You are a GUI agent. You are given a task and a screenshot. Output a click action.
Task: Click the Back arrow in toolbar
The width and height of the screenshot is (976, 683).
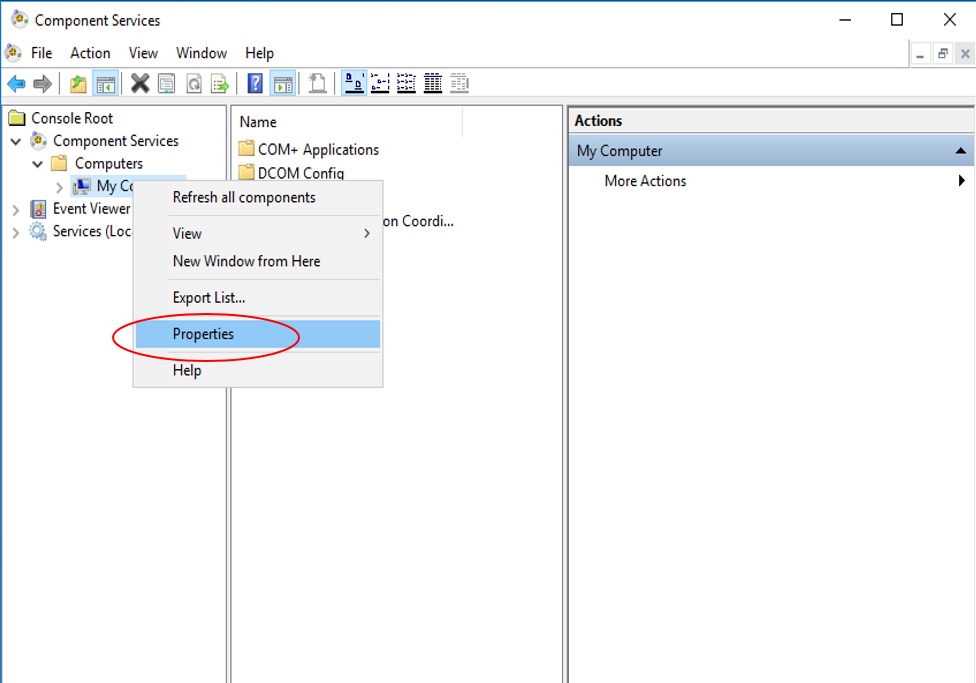[16, 84]
